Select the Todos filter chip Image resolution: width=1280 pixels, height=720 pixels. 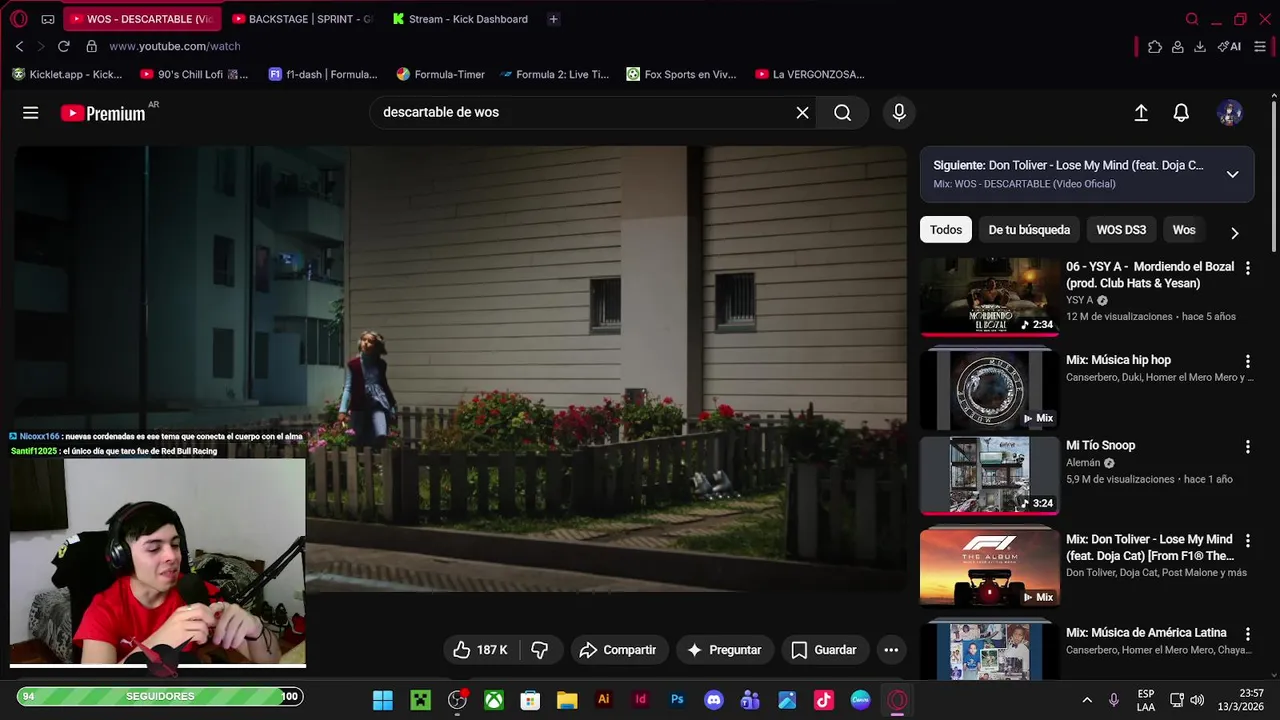coord(946,230)
